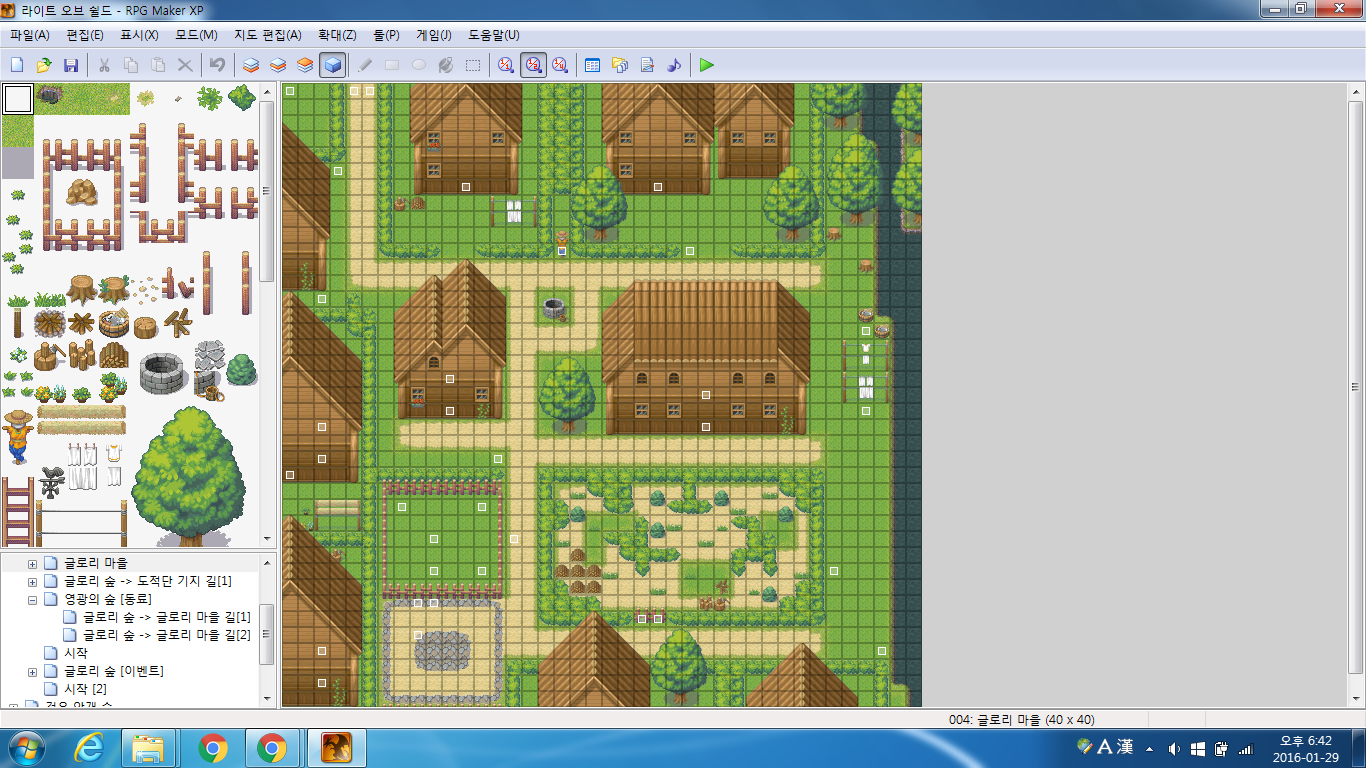Click the map editor vertical scrollbar
Screen dimensions: 1366x768
tap(1355, 389)
